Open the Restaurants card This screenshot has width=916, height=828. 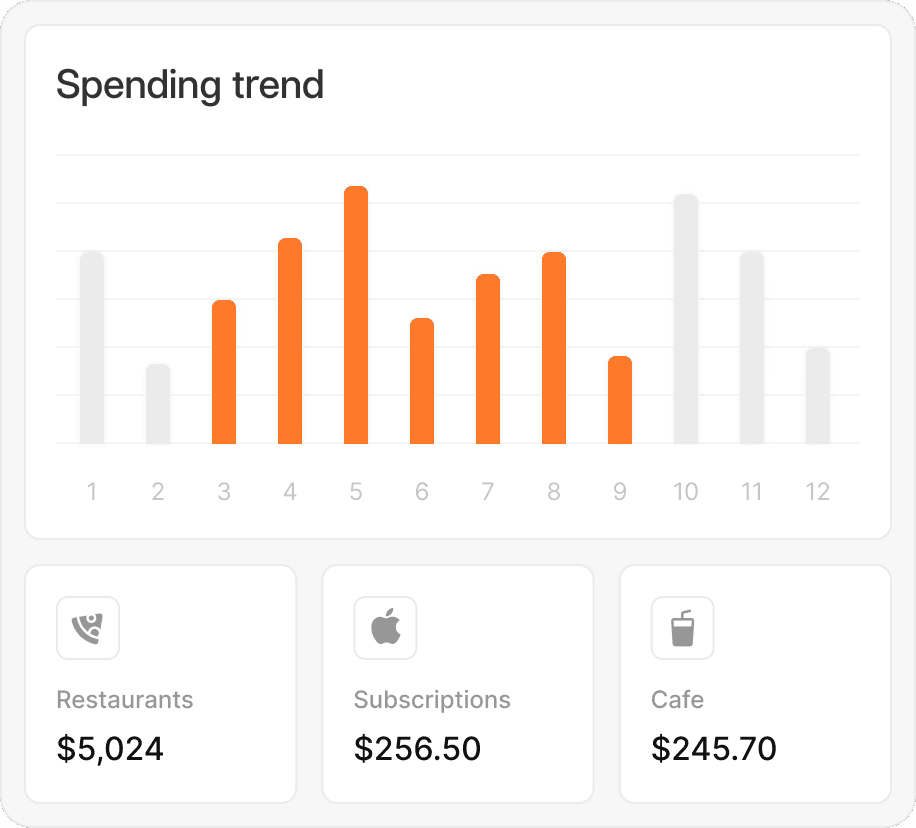(160, 685)
